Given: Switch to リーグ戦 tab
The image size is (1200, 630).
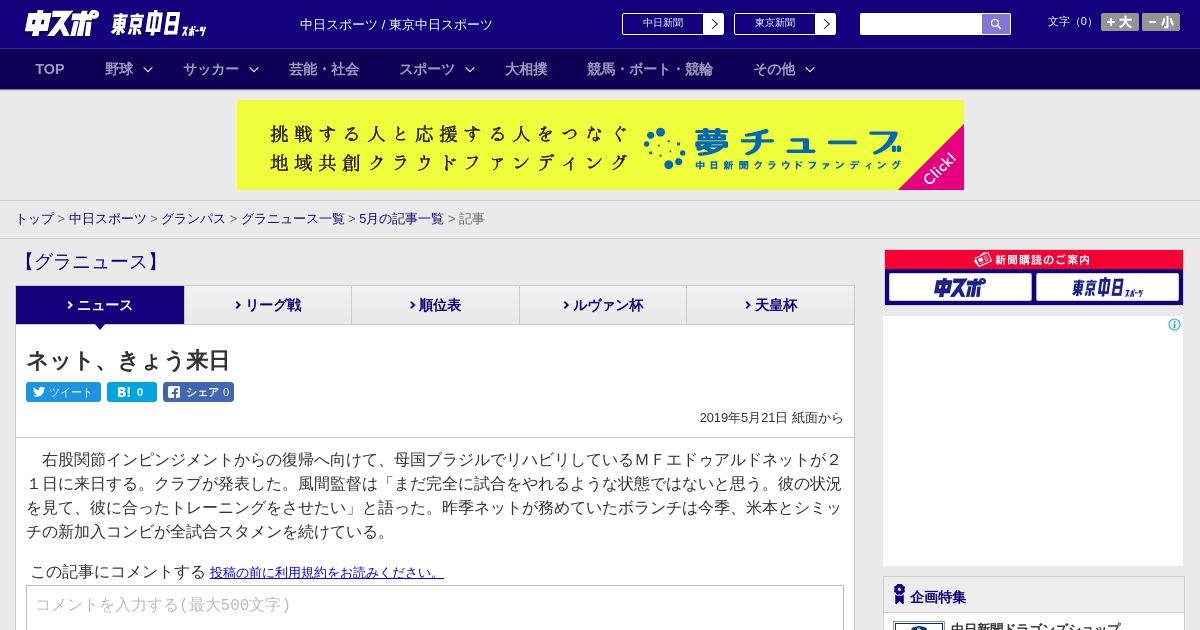Looking at the screenshot, I should pos(268,305).
